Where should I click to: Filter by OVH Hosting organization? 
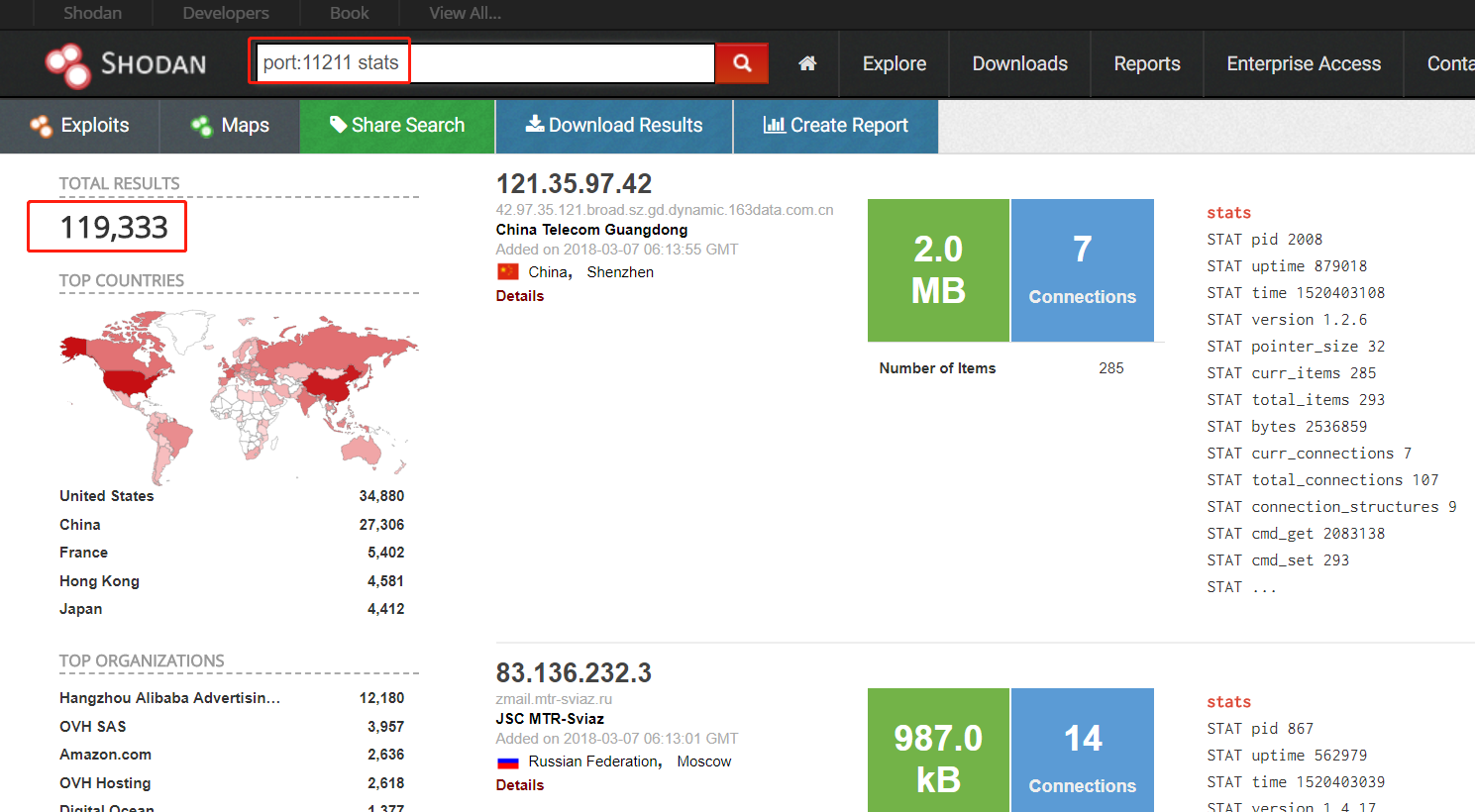(x=105, y=783)
